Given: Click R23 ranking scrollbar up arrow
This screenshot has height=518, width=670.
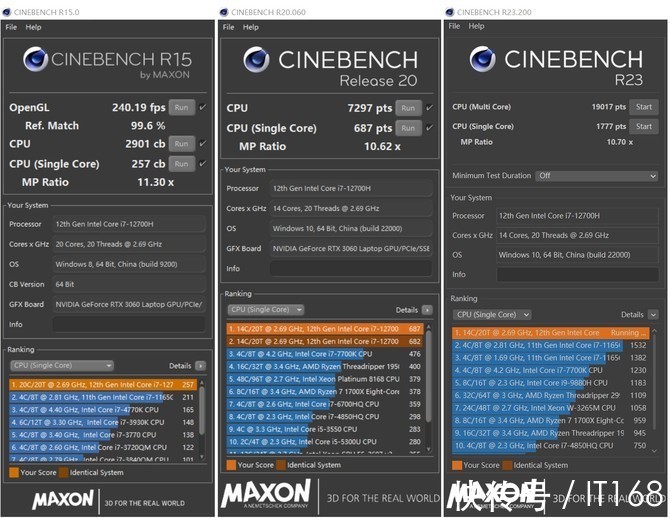Looking at the screenshot, I should [x=654, y=331].
